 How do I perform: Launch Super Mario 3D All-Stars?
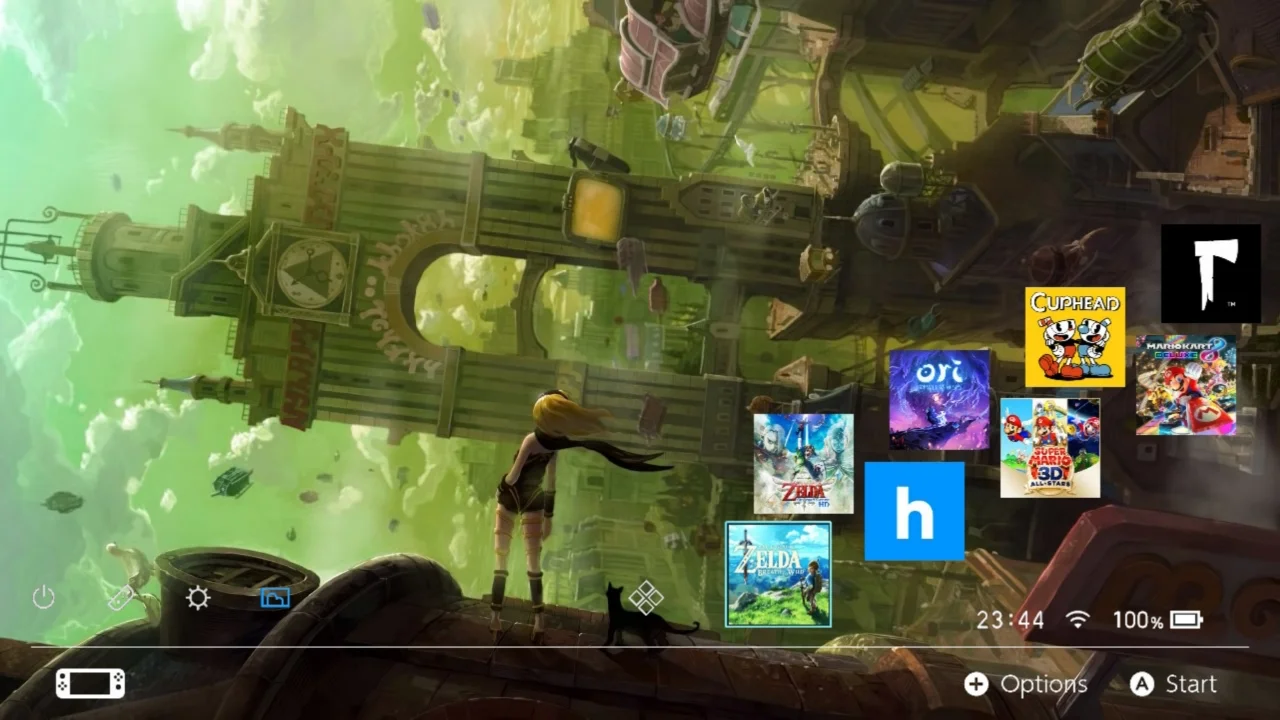1050,447
